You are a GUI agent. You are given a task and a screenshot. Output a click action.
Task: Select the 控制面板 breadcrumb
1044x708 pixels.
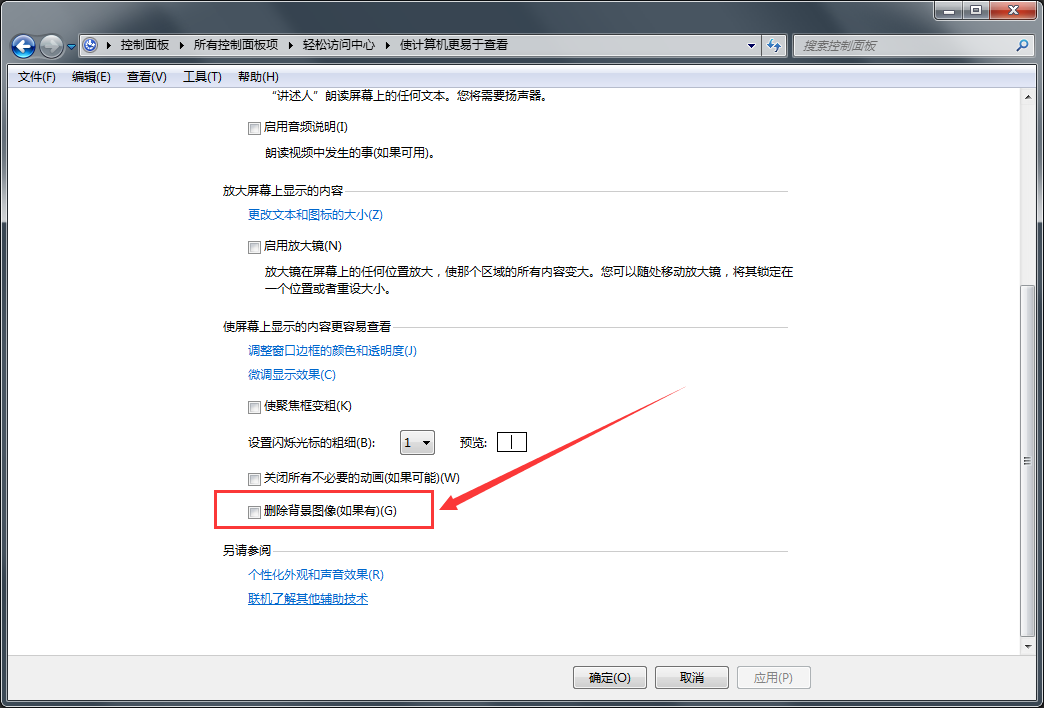[144, 45]
